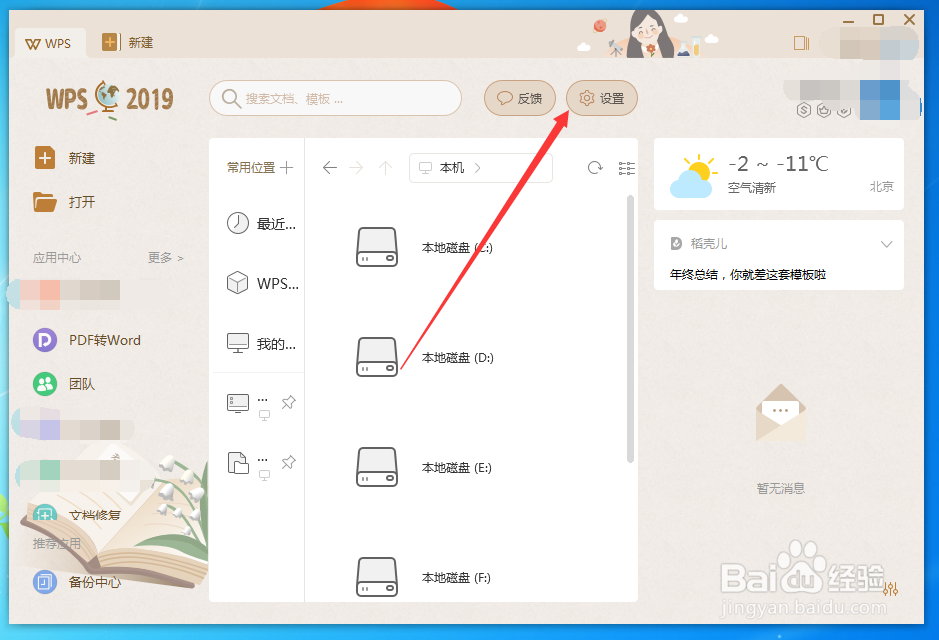Click the 打开 folder icon in sidebar
Screen dimensions: 939x640
tap(45, 202)
